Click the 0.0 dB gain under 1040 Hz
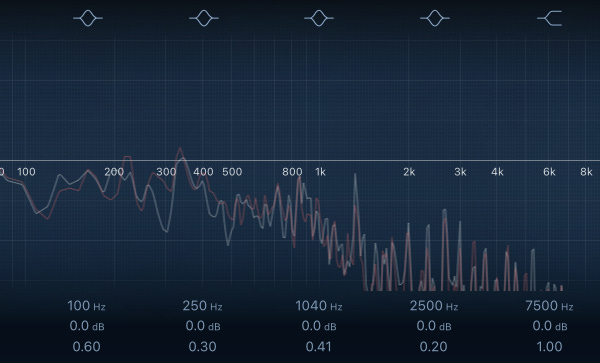This screenshot has height=363, width=600. coord(319,326)
